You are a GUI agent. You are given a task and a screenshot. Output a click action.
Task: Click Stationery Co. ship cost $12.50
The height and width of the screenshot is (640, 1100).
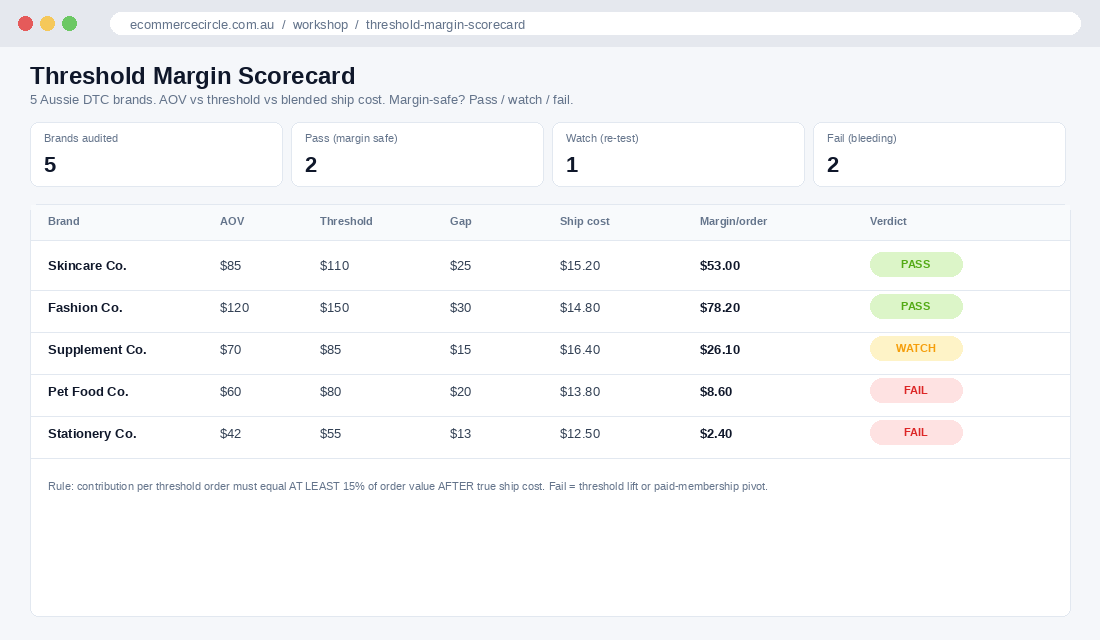click(x=580, y=434)
